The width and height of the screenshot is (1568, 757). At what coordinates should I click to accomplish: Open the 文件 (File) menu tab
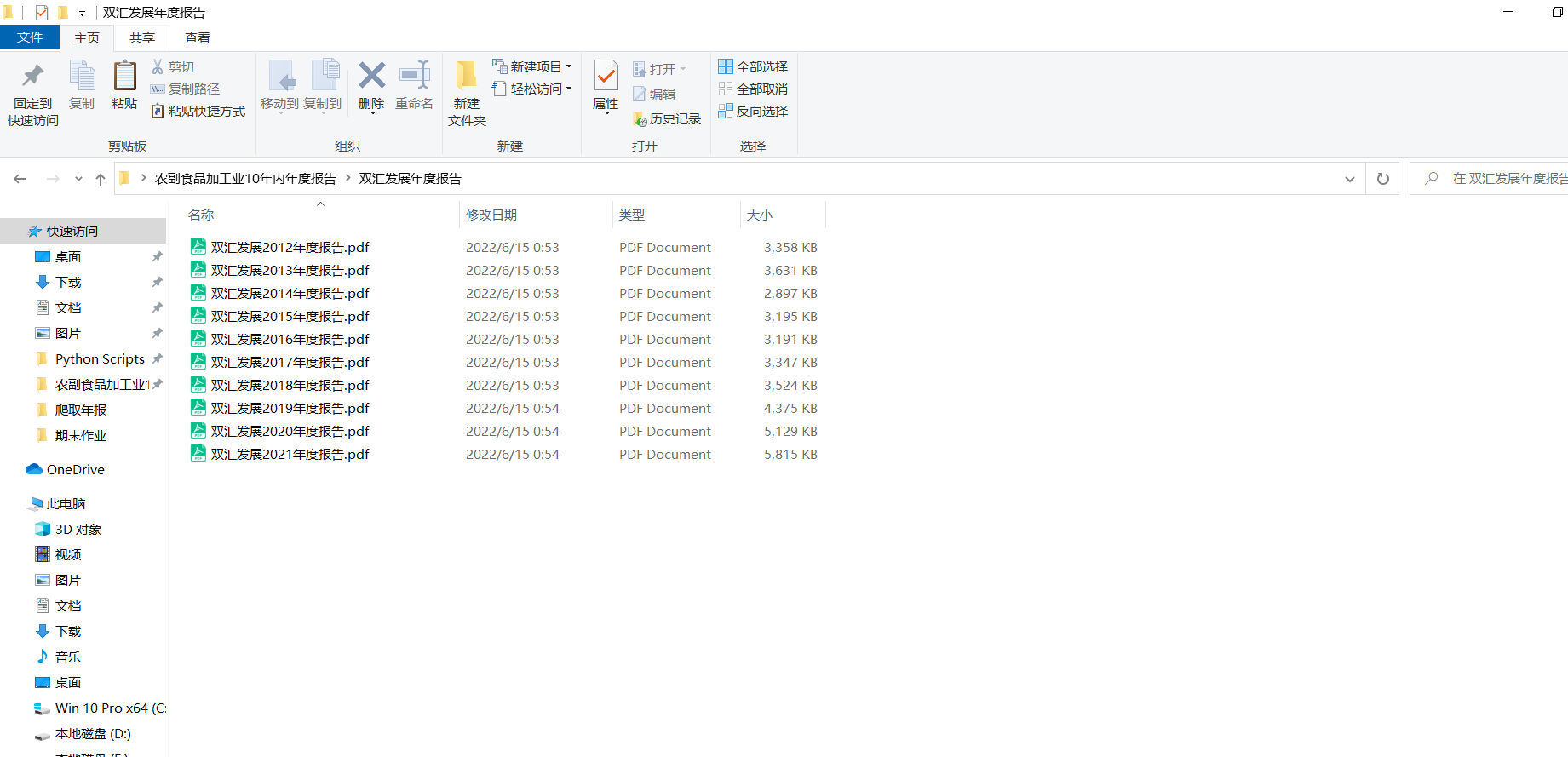coord(30,37)
